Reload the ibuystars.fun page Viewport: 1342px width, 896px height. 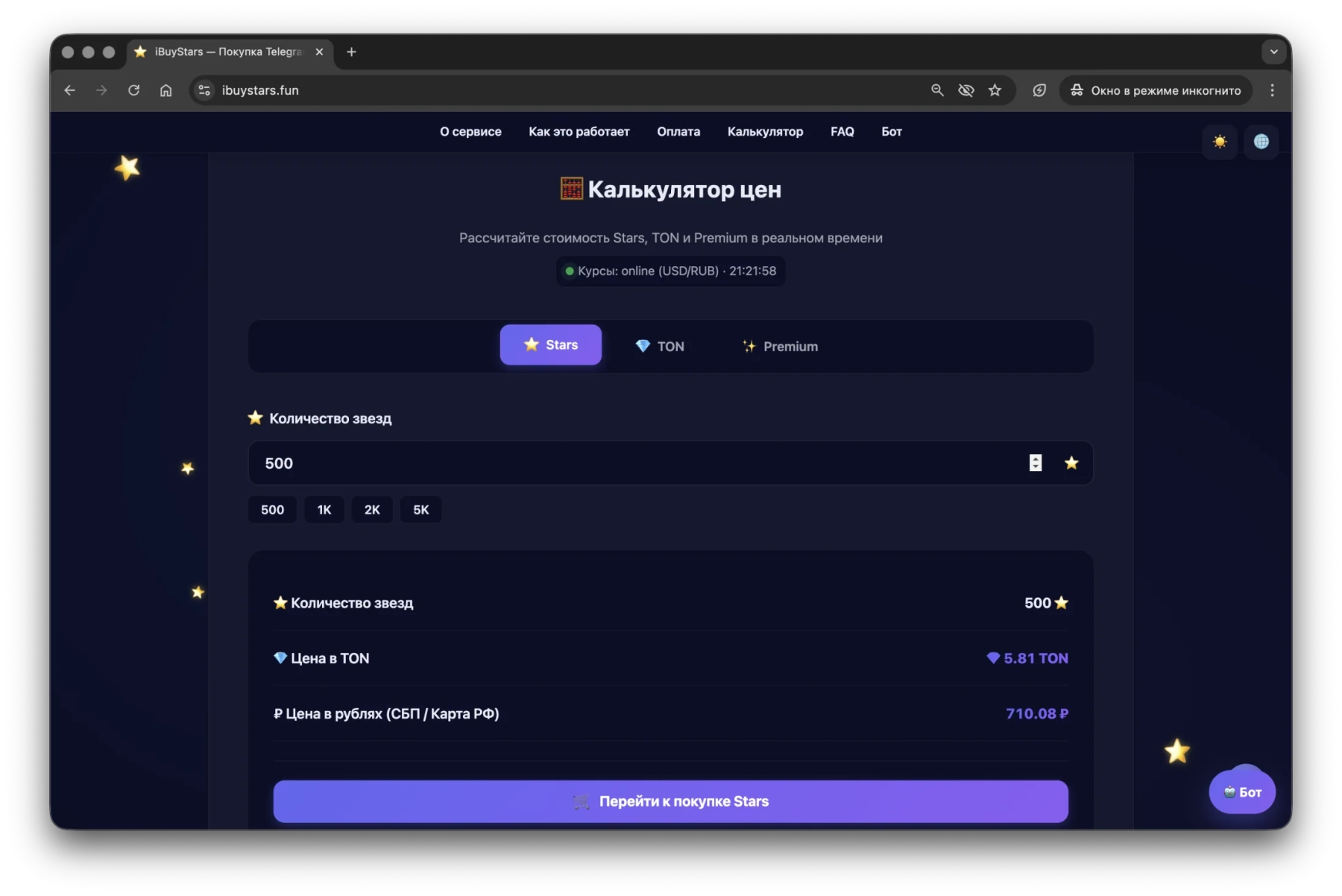134,90
